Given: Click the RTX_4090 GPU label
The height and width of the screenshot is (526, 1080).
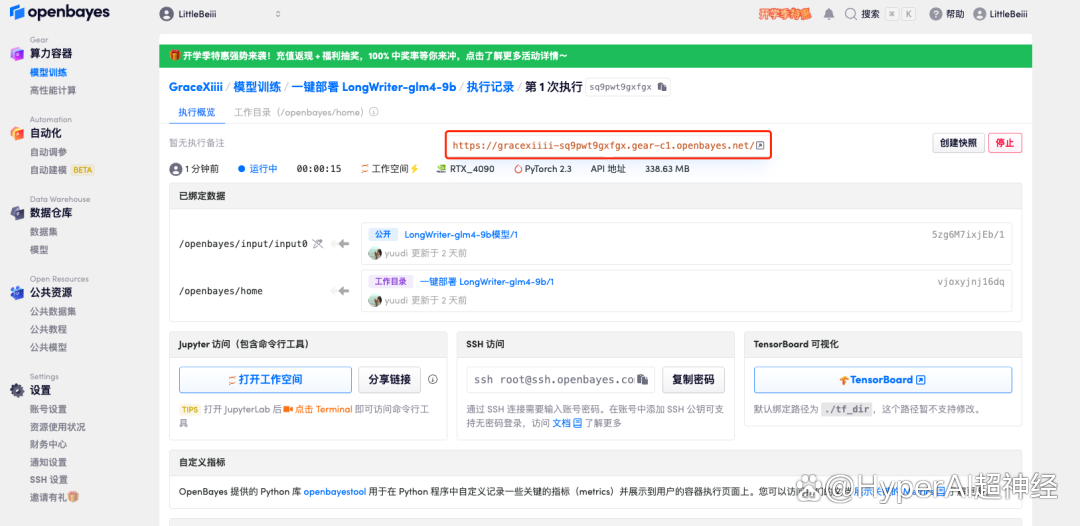Looking at the screenshot, I should 466,169.
